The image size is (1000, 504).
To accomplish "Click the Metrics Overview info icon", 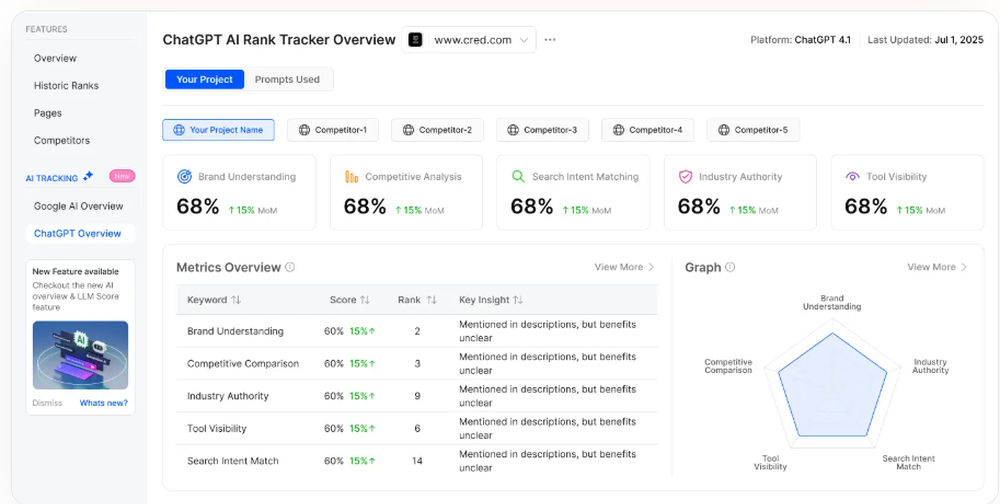I will pos(290,267).
